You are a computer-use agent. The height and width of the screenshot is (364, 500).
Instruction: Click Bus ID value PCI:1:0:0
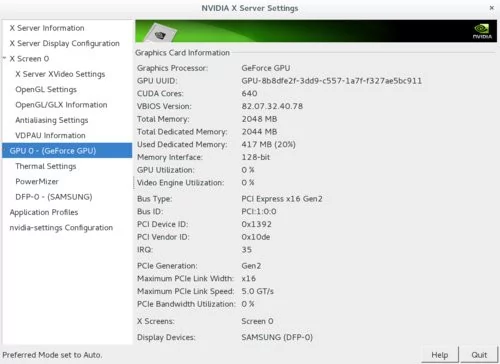[x=259, y=211]
